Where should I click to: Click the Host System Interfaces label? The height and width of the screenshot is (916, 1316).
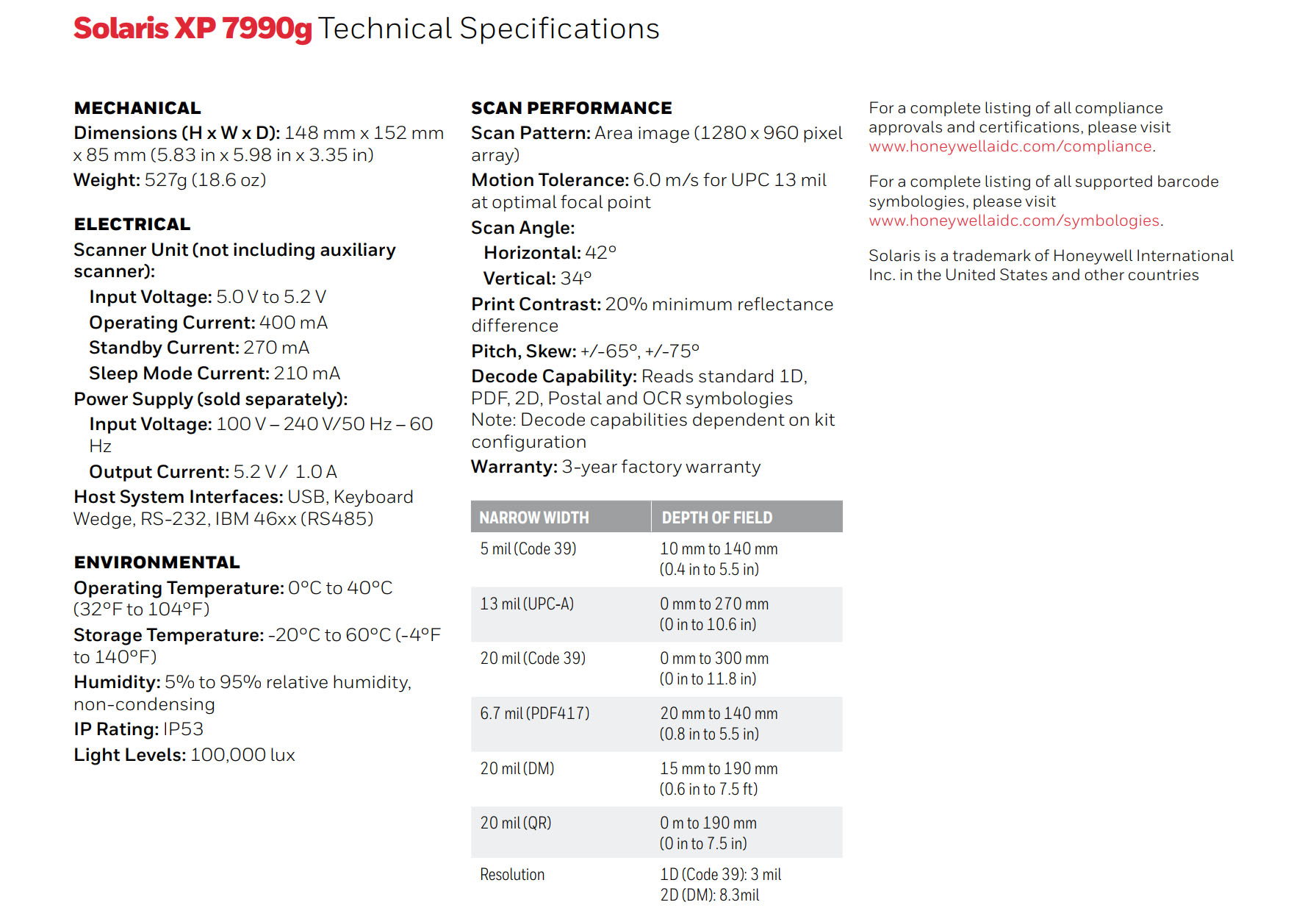178,497
